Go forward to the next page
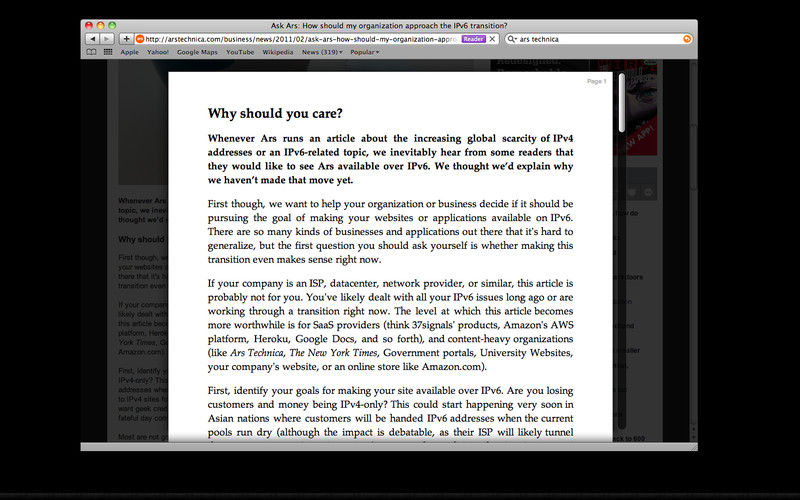 (106, 39)
